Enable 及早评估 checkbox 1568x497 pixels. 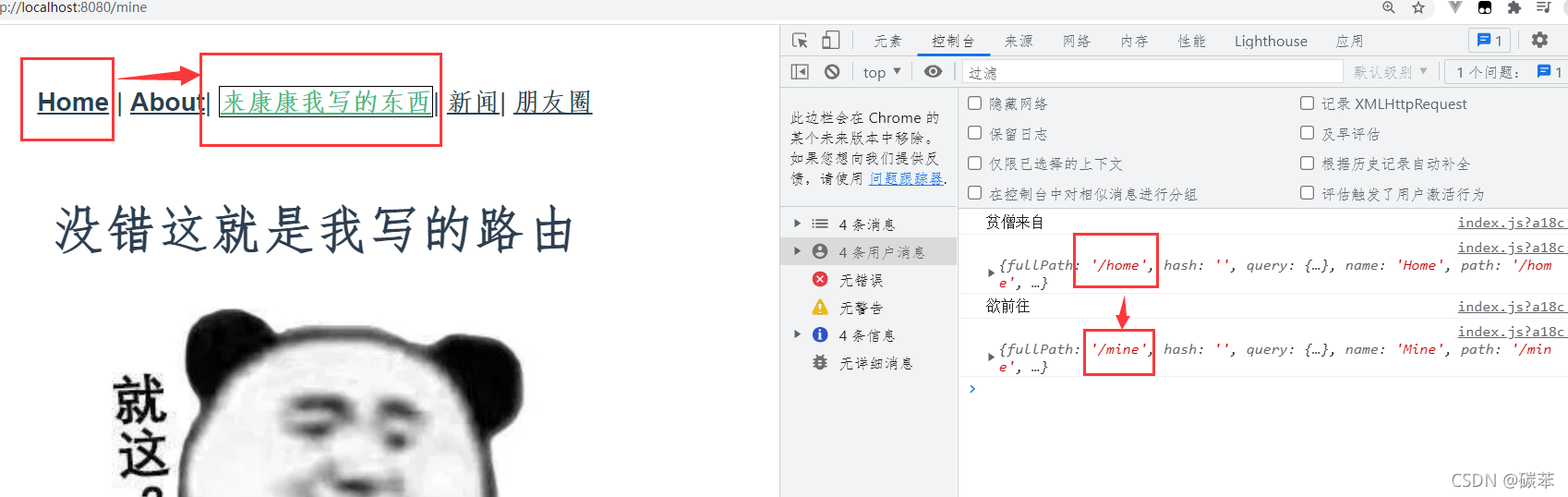coord(1307,133)
